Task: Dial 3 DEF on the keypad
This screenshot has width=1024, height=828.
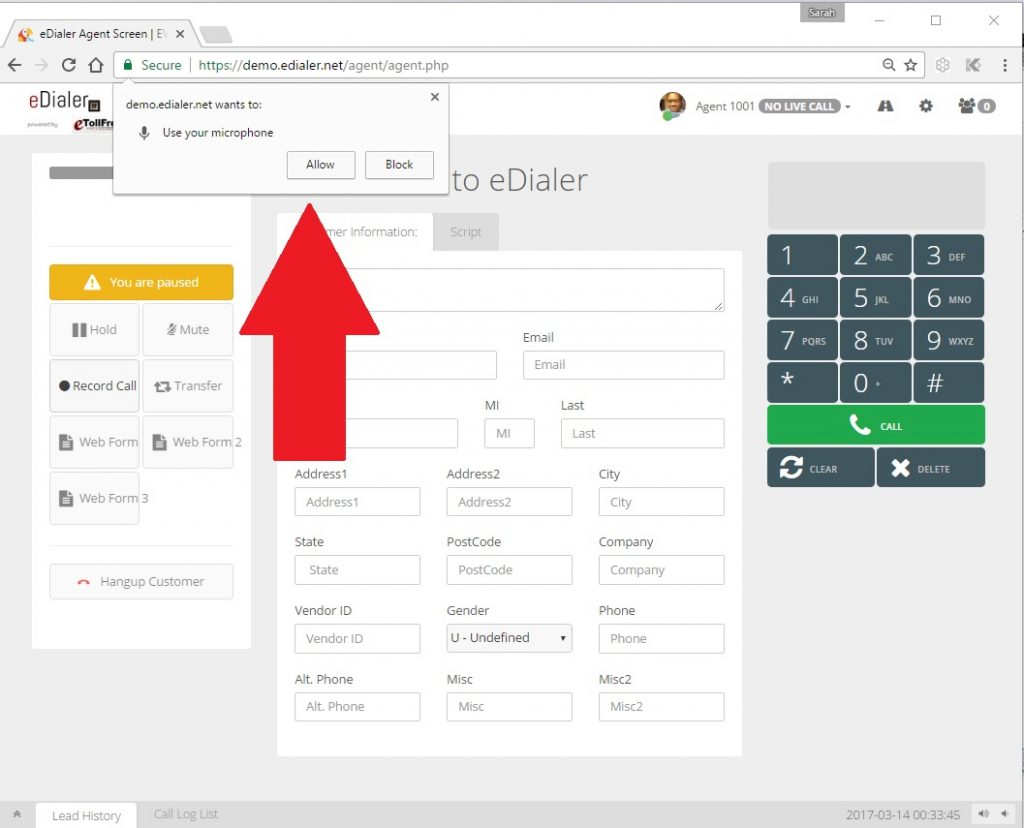Action: [x=949, y=255]
